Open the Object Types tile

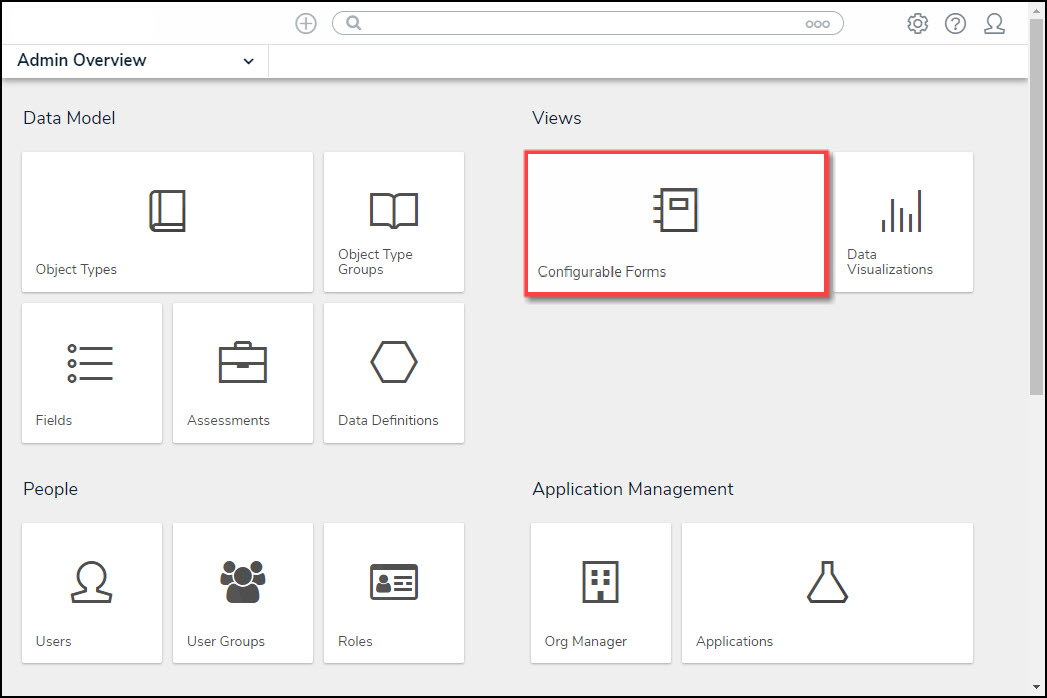(x=167, y=222)
